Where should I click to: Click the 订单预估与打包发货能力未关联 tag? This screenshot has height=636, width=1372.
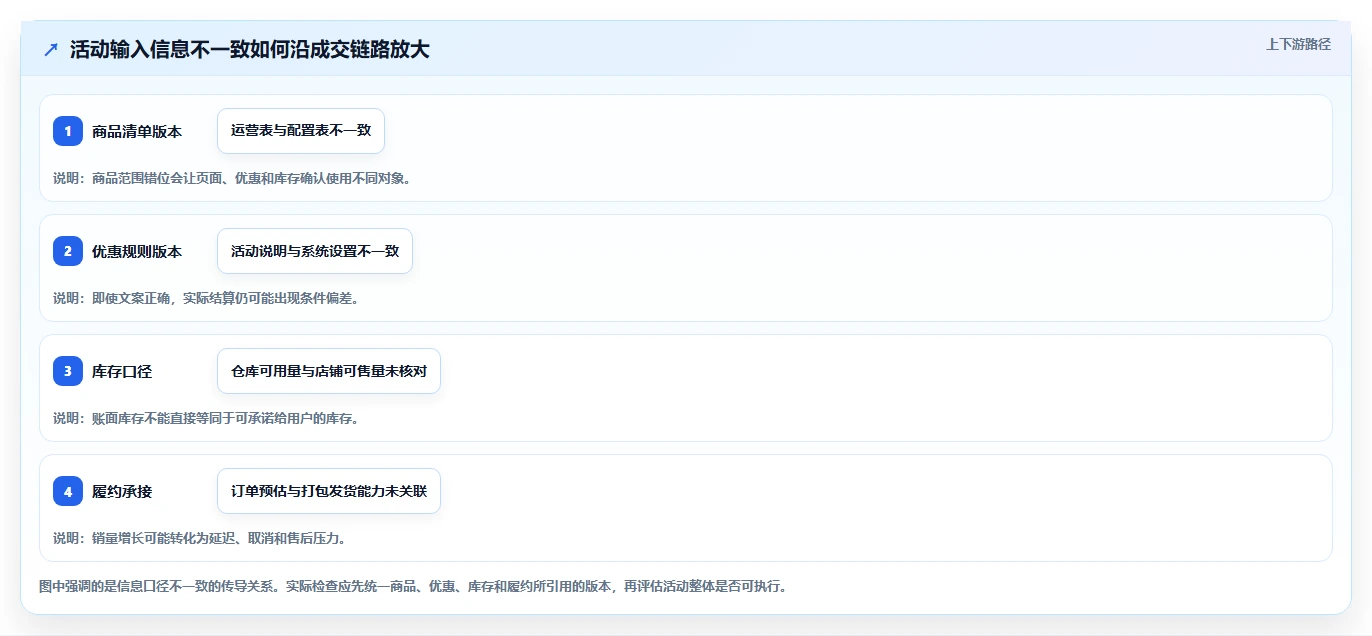(329, 491)
